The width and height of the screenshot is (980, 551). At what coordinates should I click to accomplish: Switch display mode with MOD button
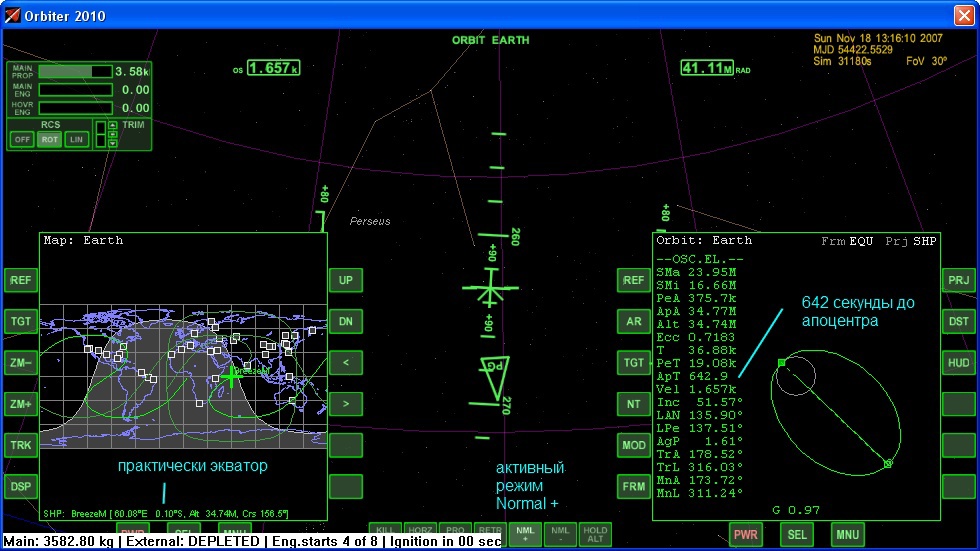click(633, 445)
